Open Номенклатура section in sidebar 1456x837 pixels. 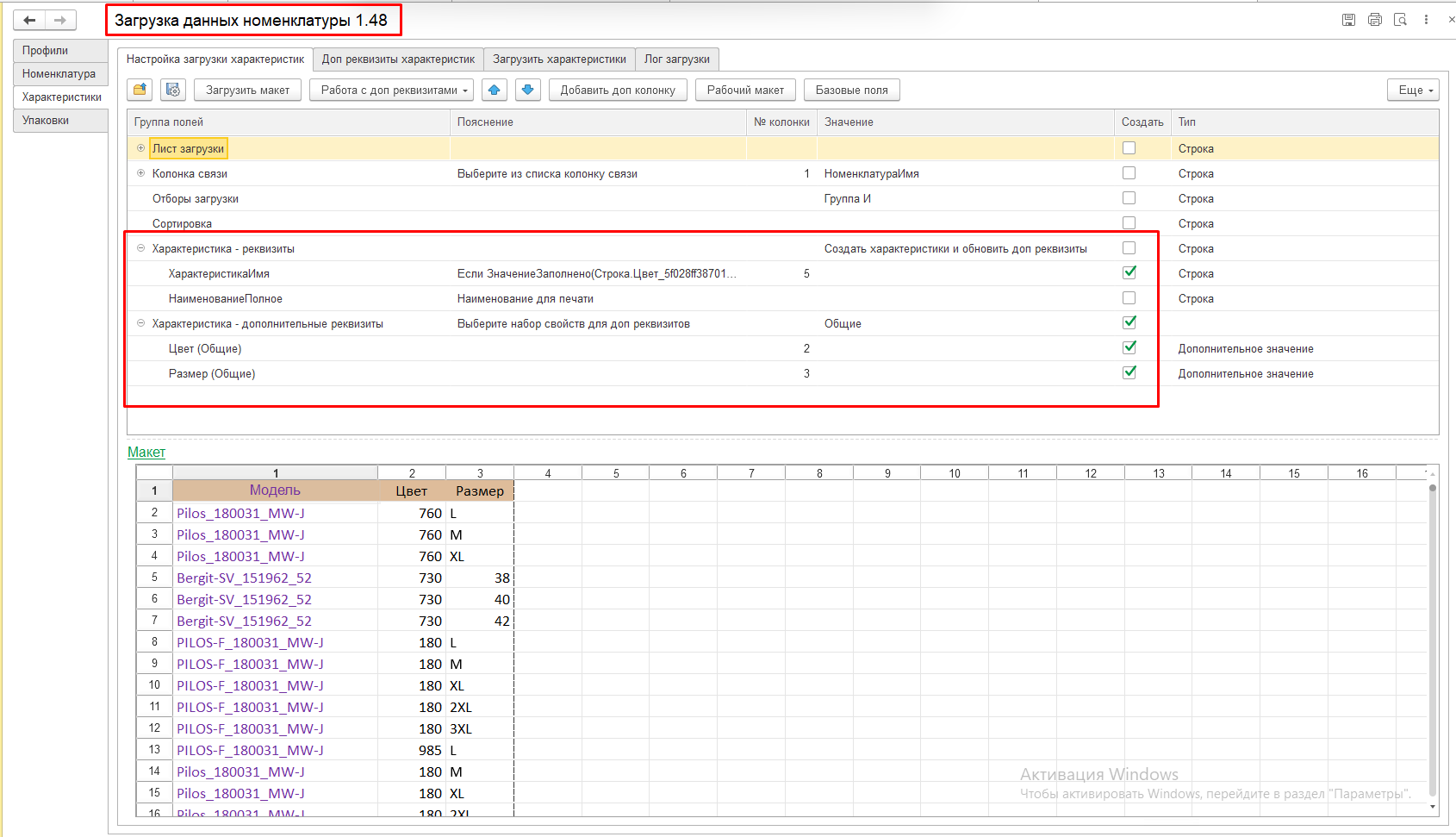tap(59, 74)
